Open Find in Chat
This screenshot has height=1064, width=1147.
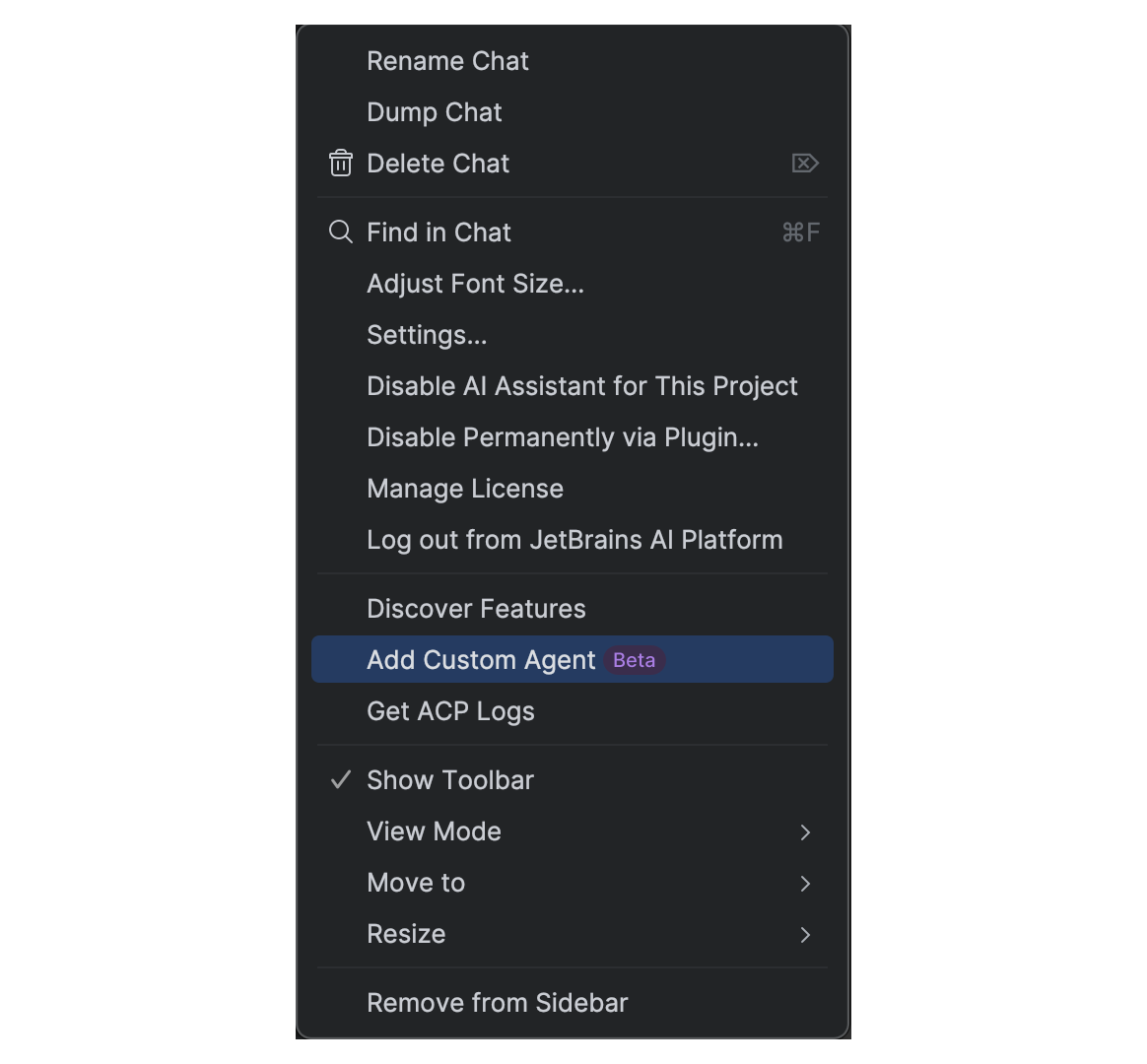pyautogui.click(x=439, y=233)
